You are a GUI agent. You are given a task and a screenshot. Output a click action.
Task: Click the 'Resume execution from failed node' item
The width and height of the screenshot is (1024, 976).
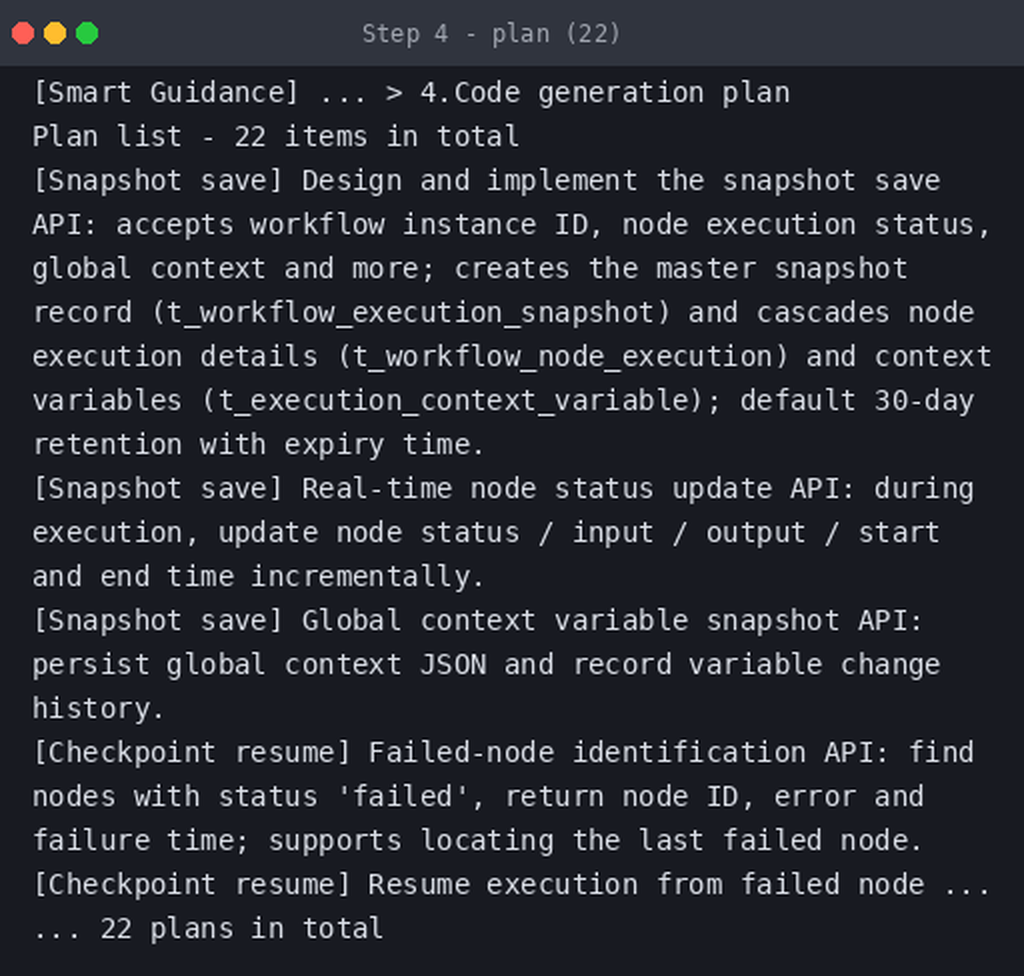pyautogui.click(x=647, y=885)
